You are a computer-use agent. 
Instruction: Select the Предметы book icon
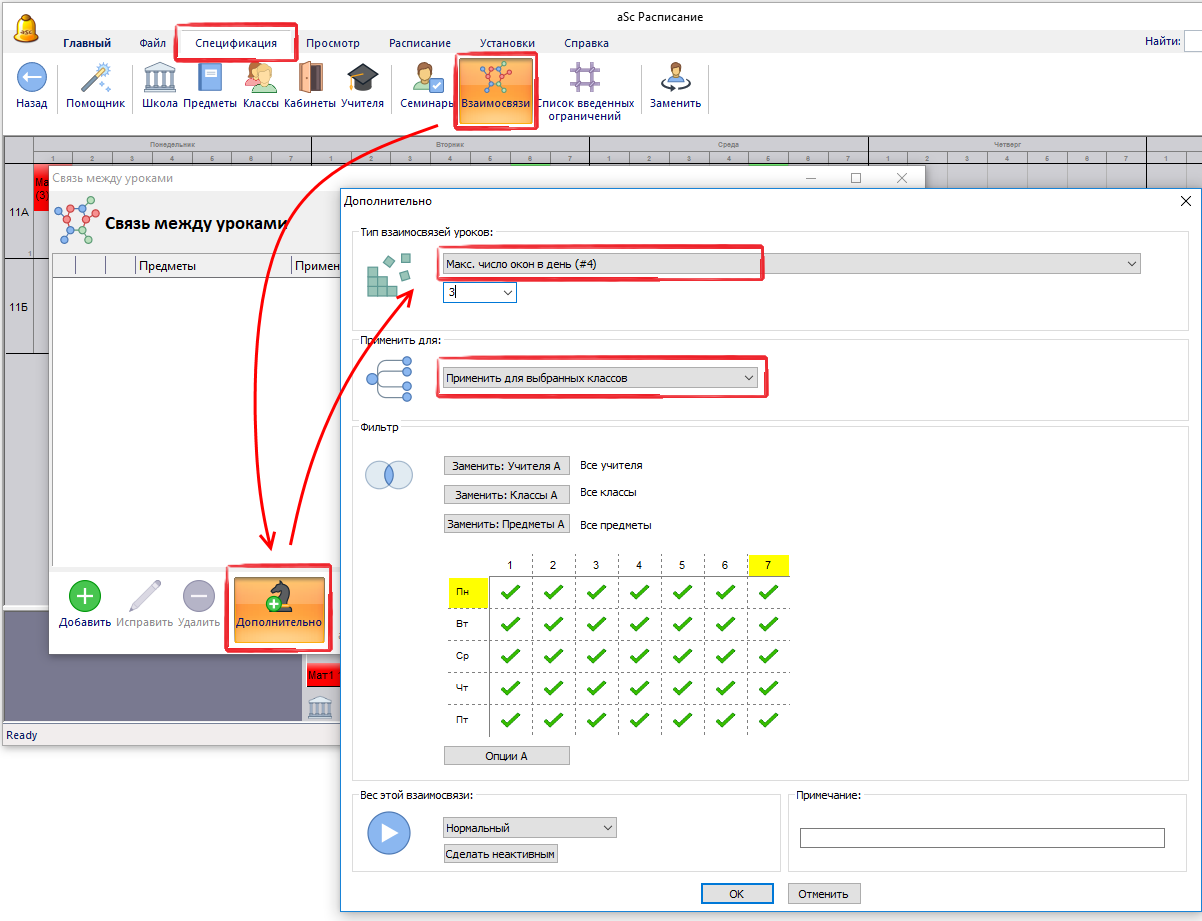click(x=210, y=78)
